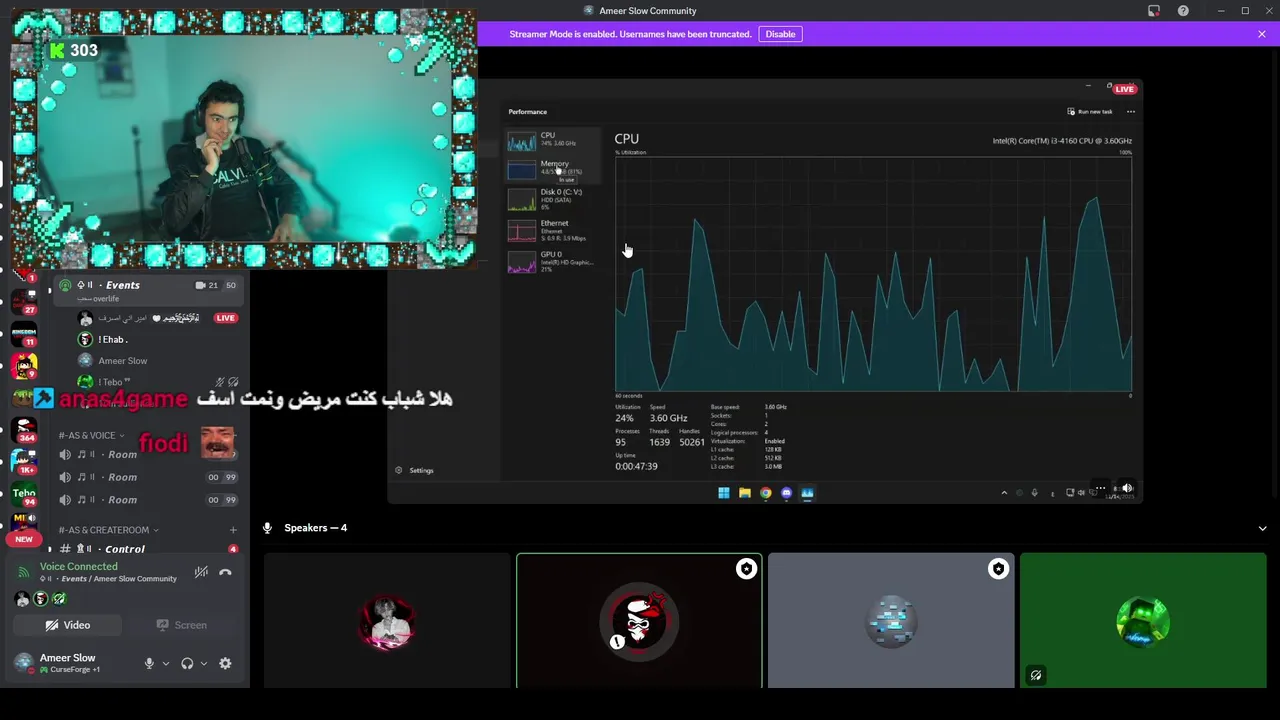This screenshot has height=720, width=1280.
Task: Click the camera icon on Events channel row
Action: pos(200,285)
